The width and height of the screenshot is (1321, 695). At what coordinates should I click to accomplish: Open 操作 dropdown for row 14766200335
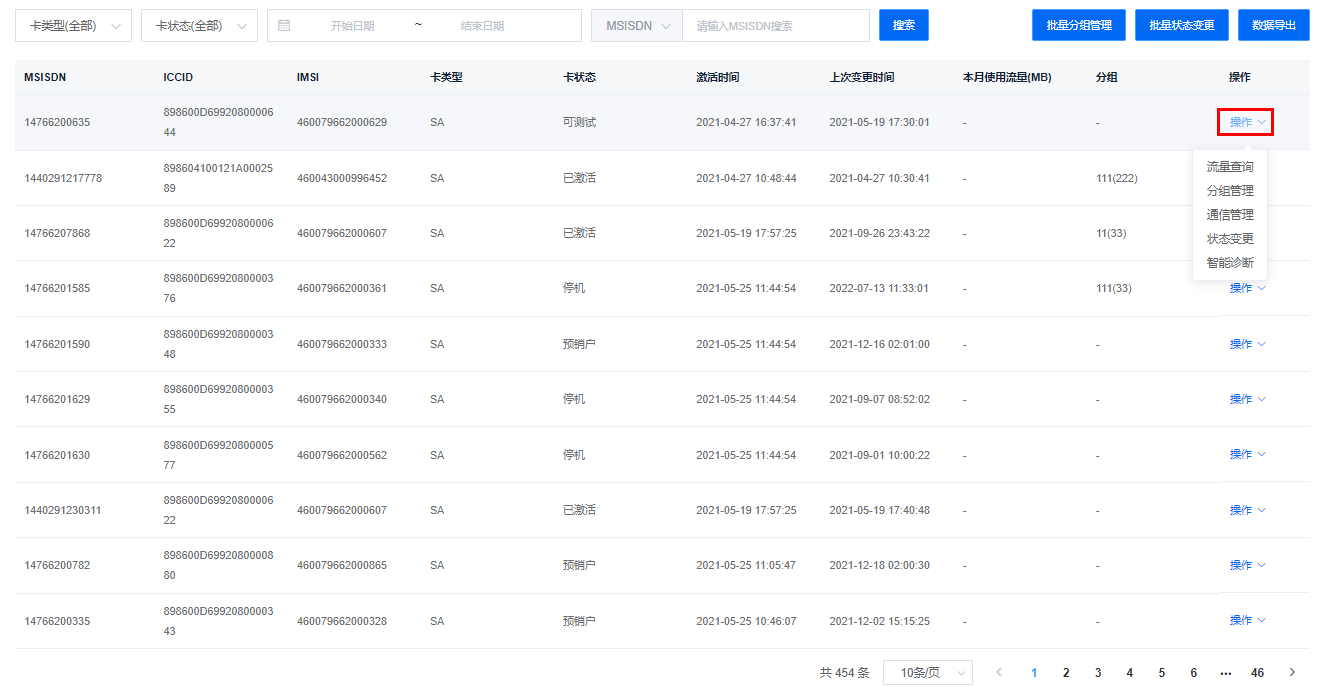tap(1246, 621)
